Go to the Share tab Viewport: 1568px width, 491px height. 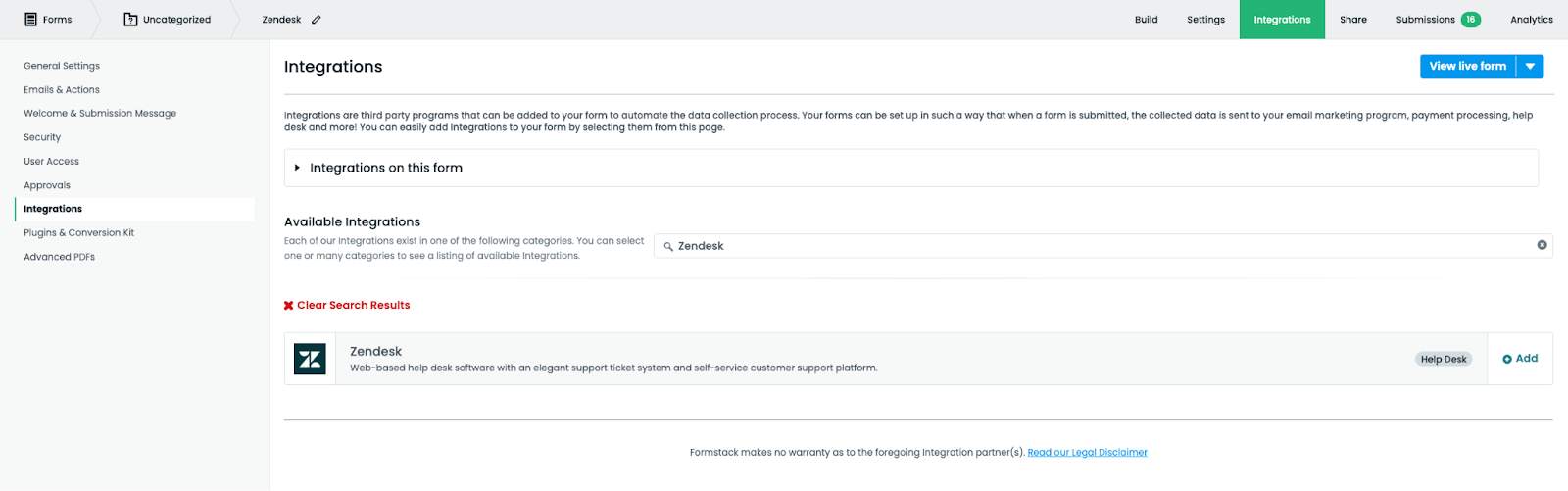(x=1352, y=20)
